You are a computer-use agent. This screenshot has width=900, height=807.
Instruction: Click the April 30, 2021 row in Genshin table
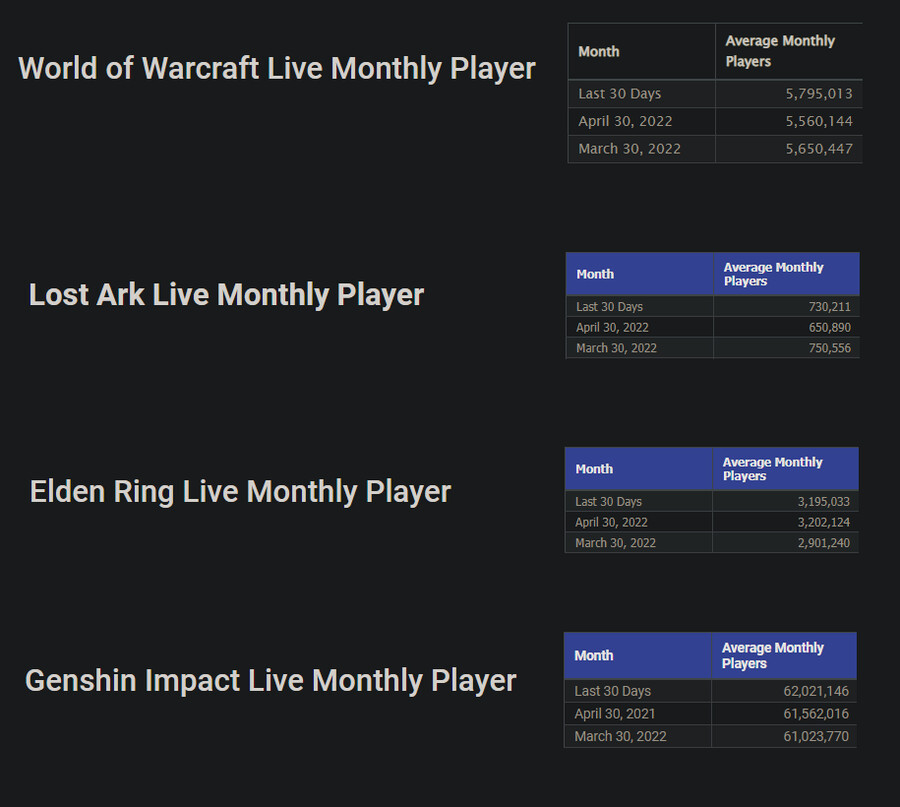click(710, 713)
